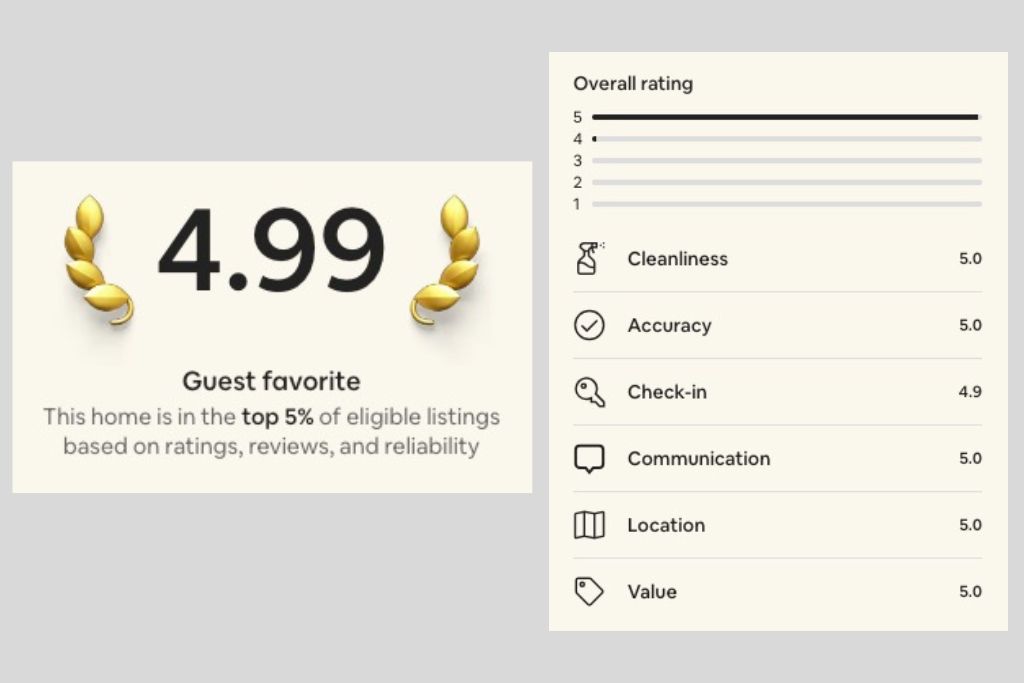Click the spray bottle Cleanliness icon
Image resolution: width=1024 pixels, height=683 pixels.
pyautogui.click(x=590, y=258)
